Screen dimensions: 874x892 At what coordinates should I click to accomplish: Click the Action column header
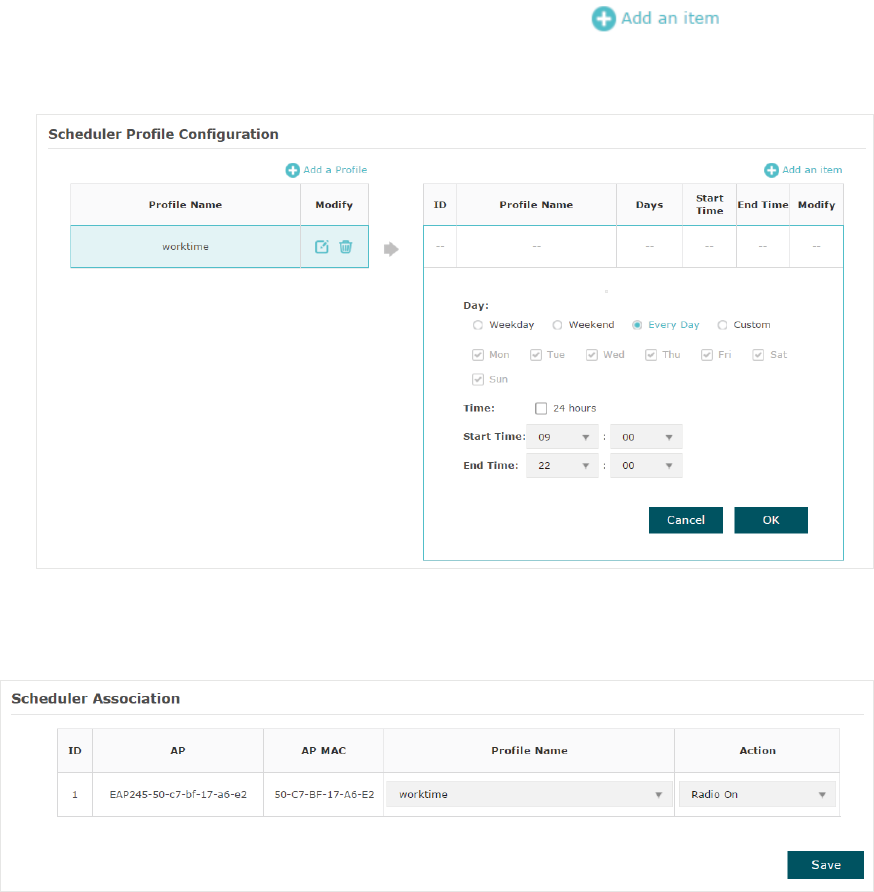(x=757, y=750)
